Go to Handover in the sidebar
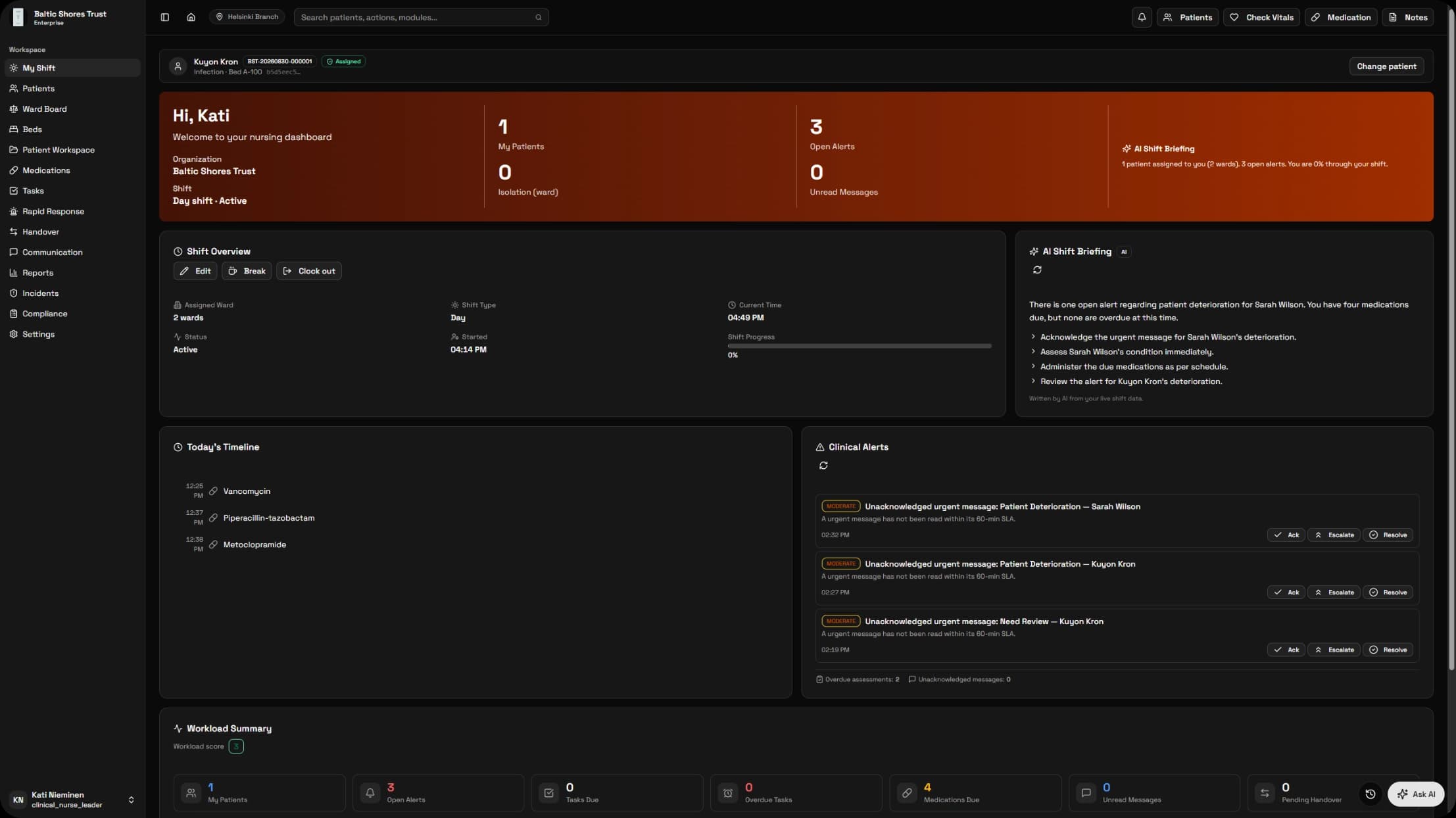This screenshot has width=1456, height=818. [x=72, y=232]
